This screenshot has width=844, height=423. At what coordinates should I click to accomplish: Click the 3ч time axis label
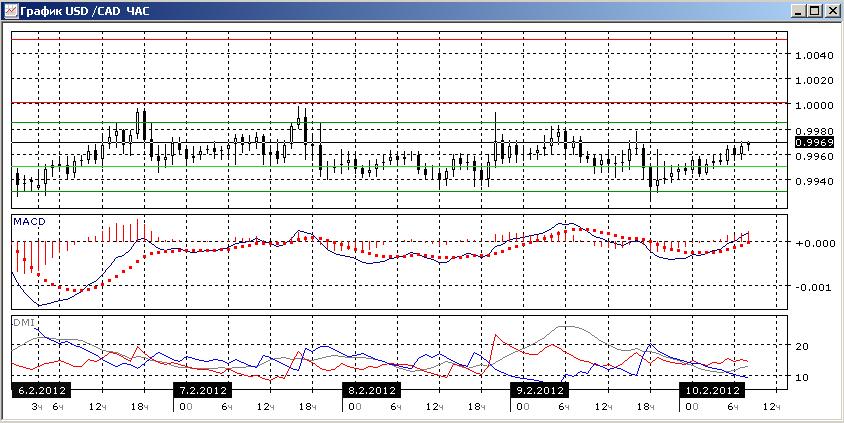(x=37, y=407)
